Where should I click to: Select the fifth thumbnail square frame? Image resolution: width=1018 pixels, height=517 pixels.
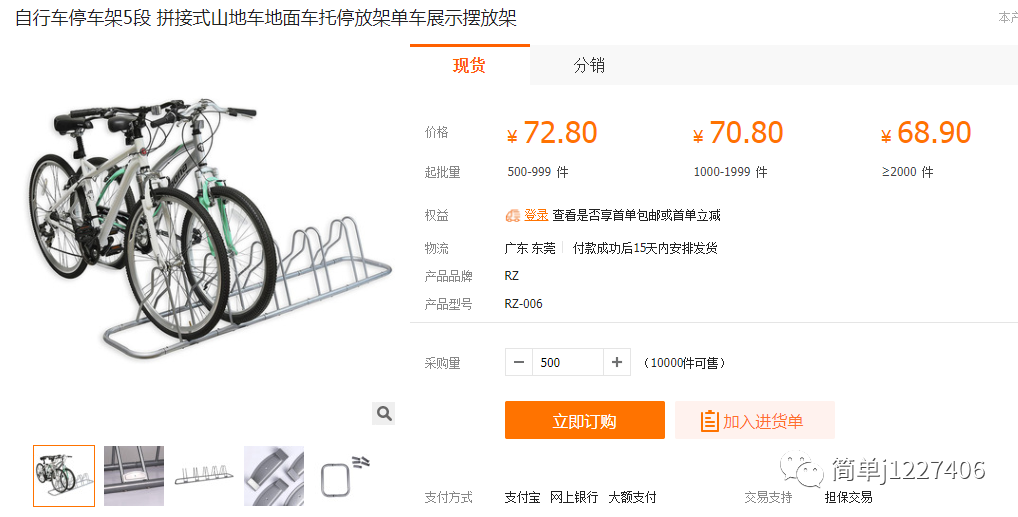tap(344, 476)
